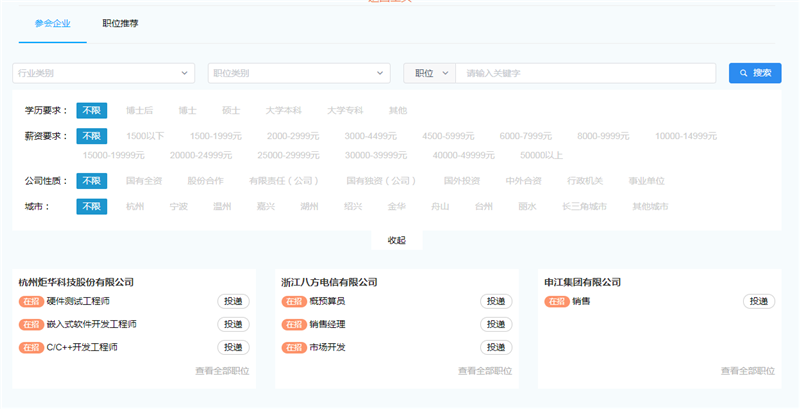Select 不限 for 公司性质
This screenshot has height=409, width=800.
pos(92,181)
